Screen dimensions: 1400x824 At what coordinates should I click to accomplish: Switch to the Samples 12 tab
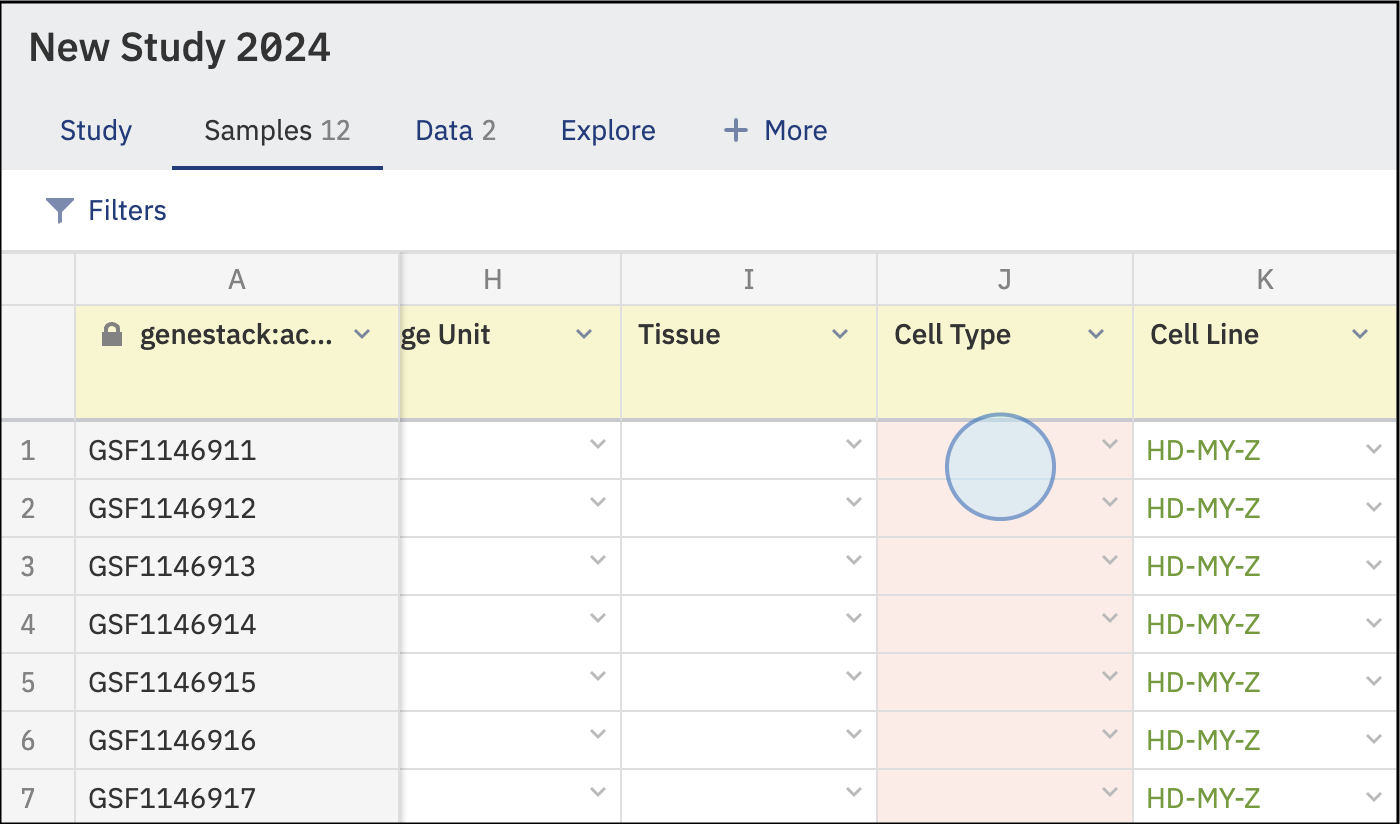(277, 131)
